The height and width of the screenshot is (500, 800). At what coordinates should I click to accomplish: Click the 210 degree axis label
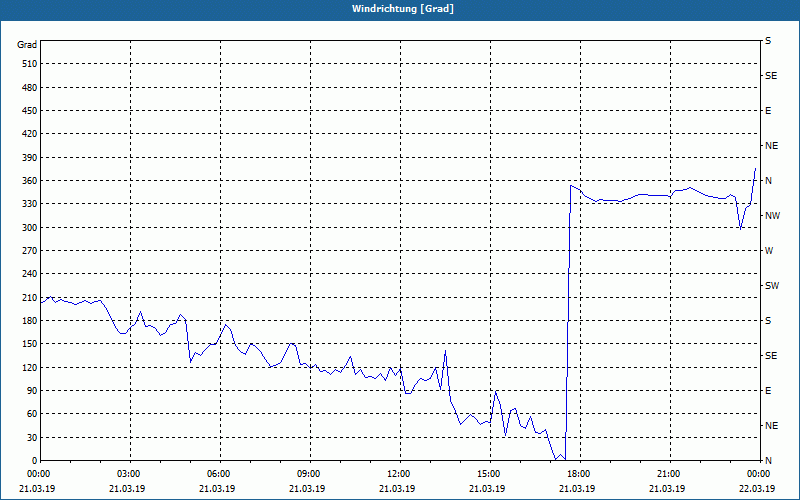[x=30, y=297]
